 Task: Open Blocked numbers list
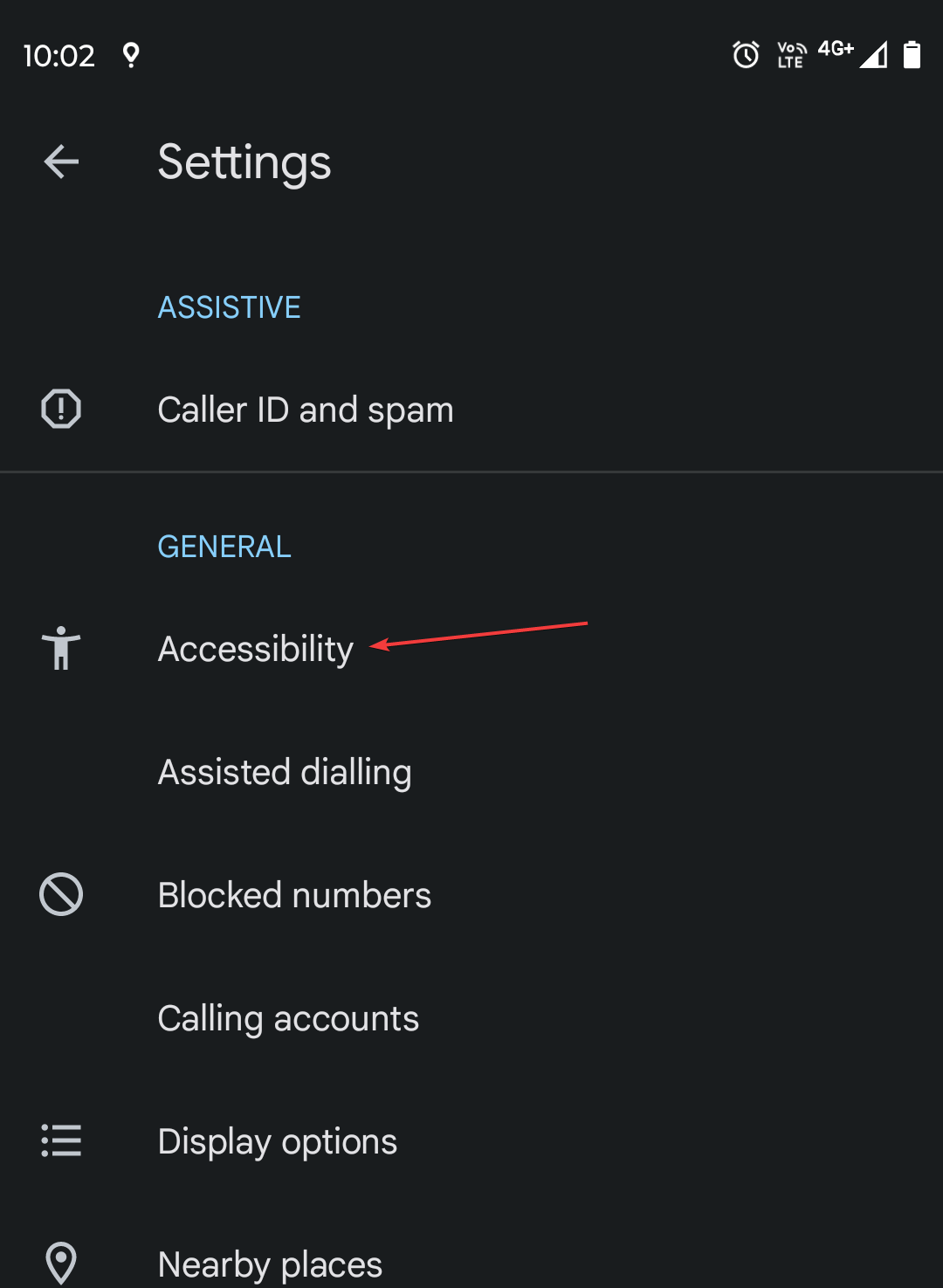point(294,896)
